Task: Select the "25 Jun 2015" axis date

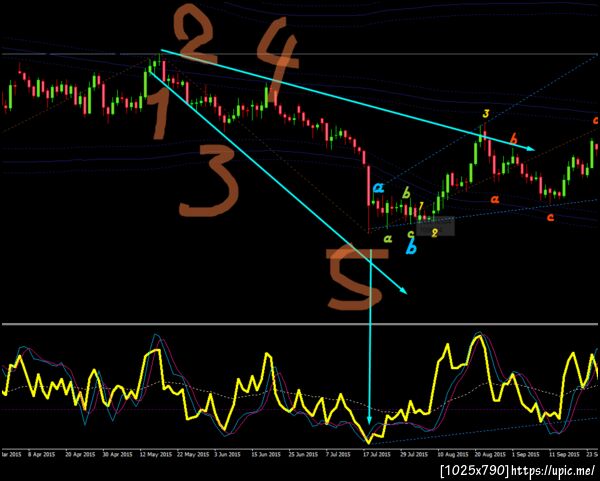Action: [303, 455]
